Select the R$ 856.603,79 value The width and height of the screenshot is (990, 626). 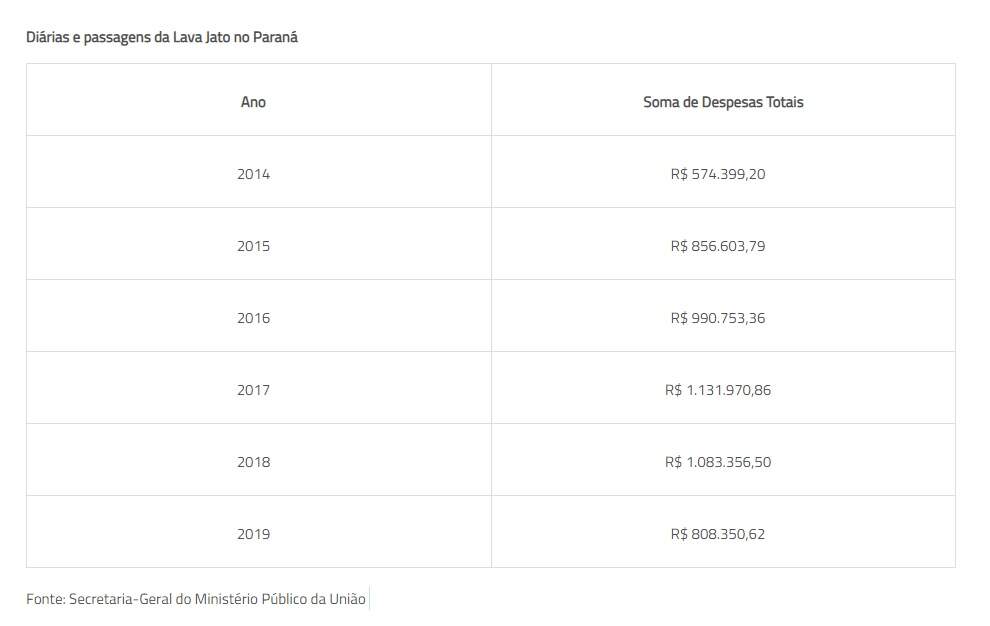718,246
